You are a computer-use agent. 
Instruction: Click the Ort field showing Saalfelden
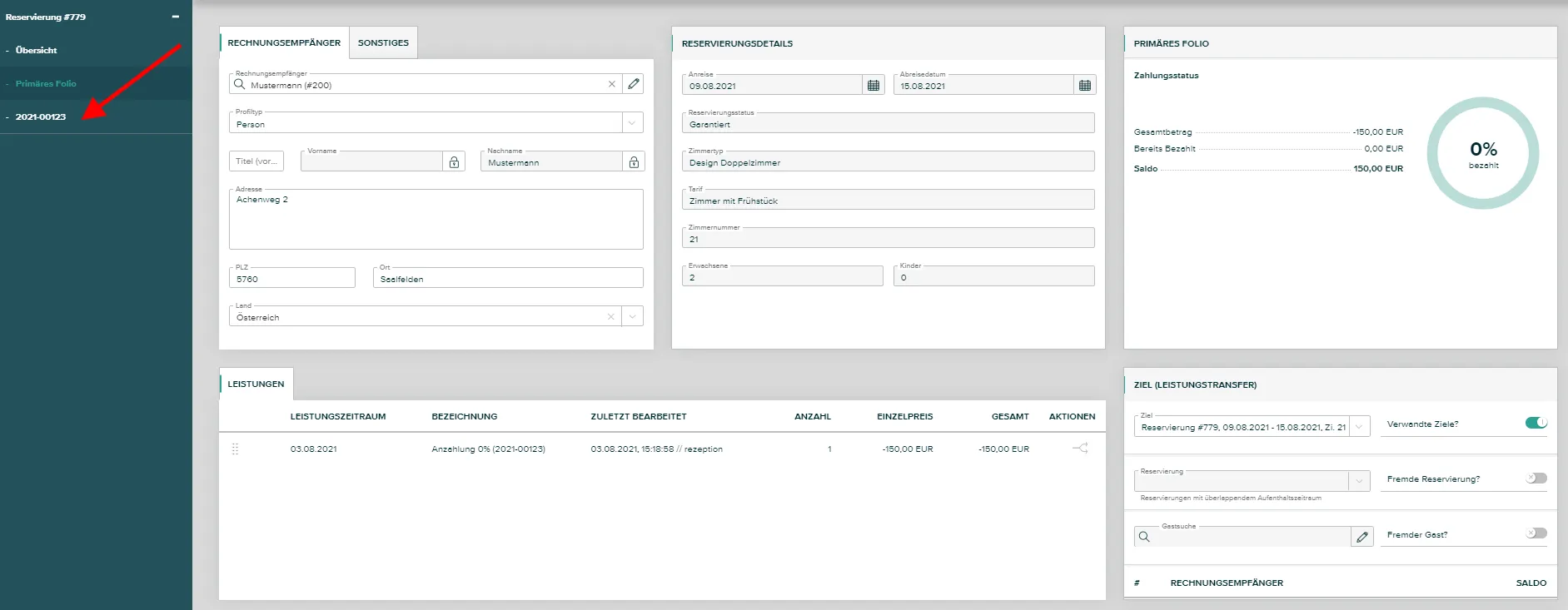[508, 278]
